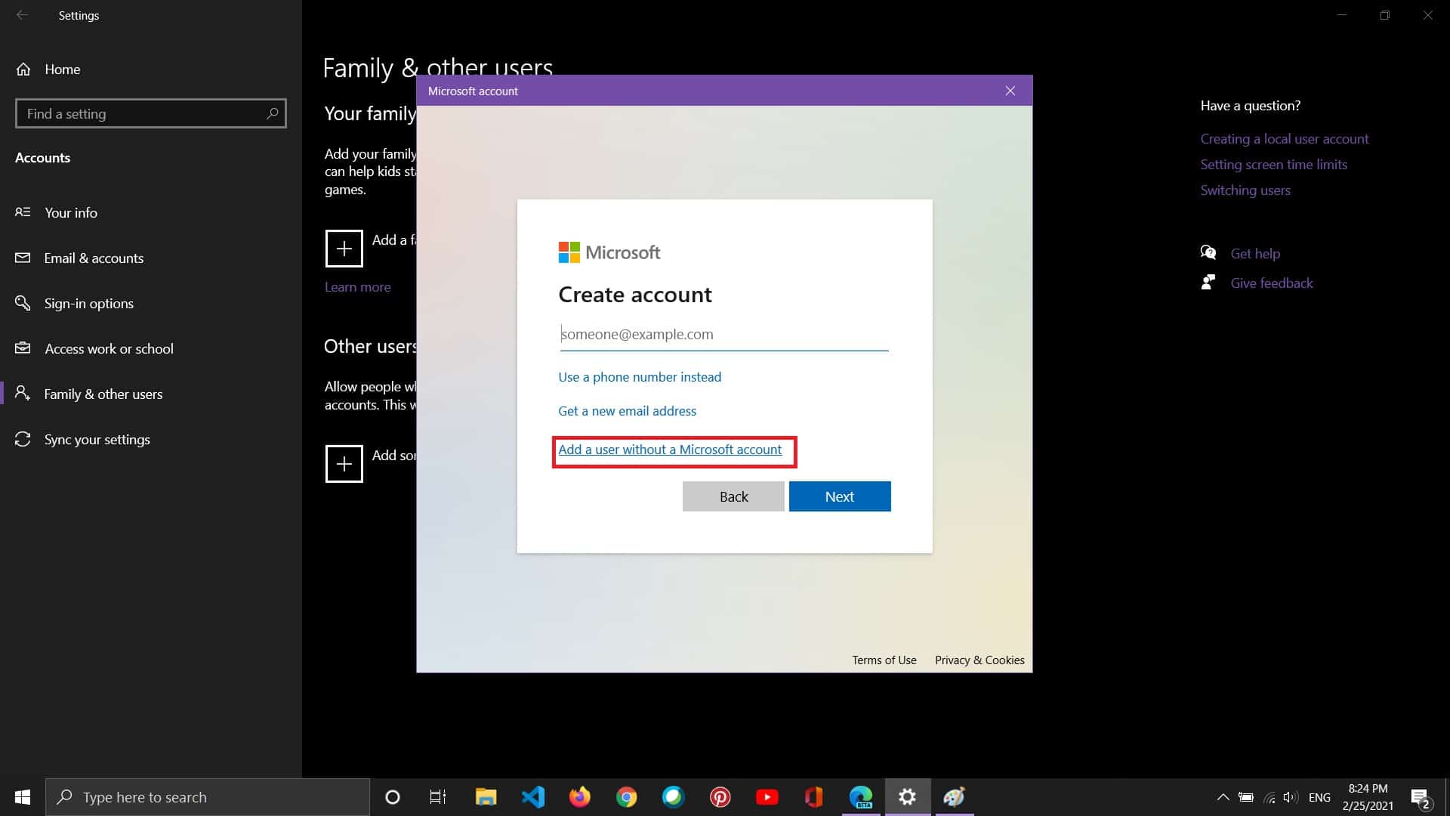1456x816 pixels.
Task: Click the "Add a user without a Microsoft account" link
Action: pos(671,450)
